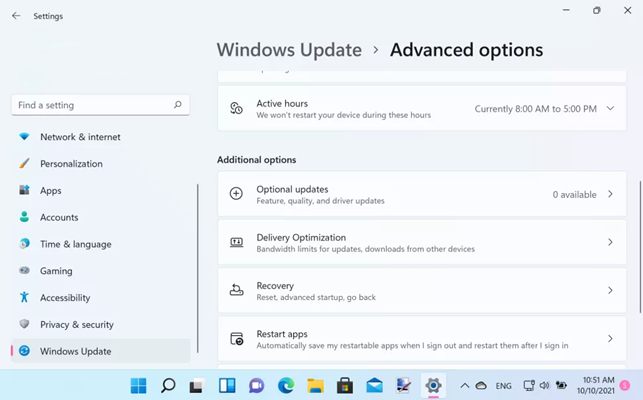Open the clock showing 10:51 AM

tap(596, 385)
